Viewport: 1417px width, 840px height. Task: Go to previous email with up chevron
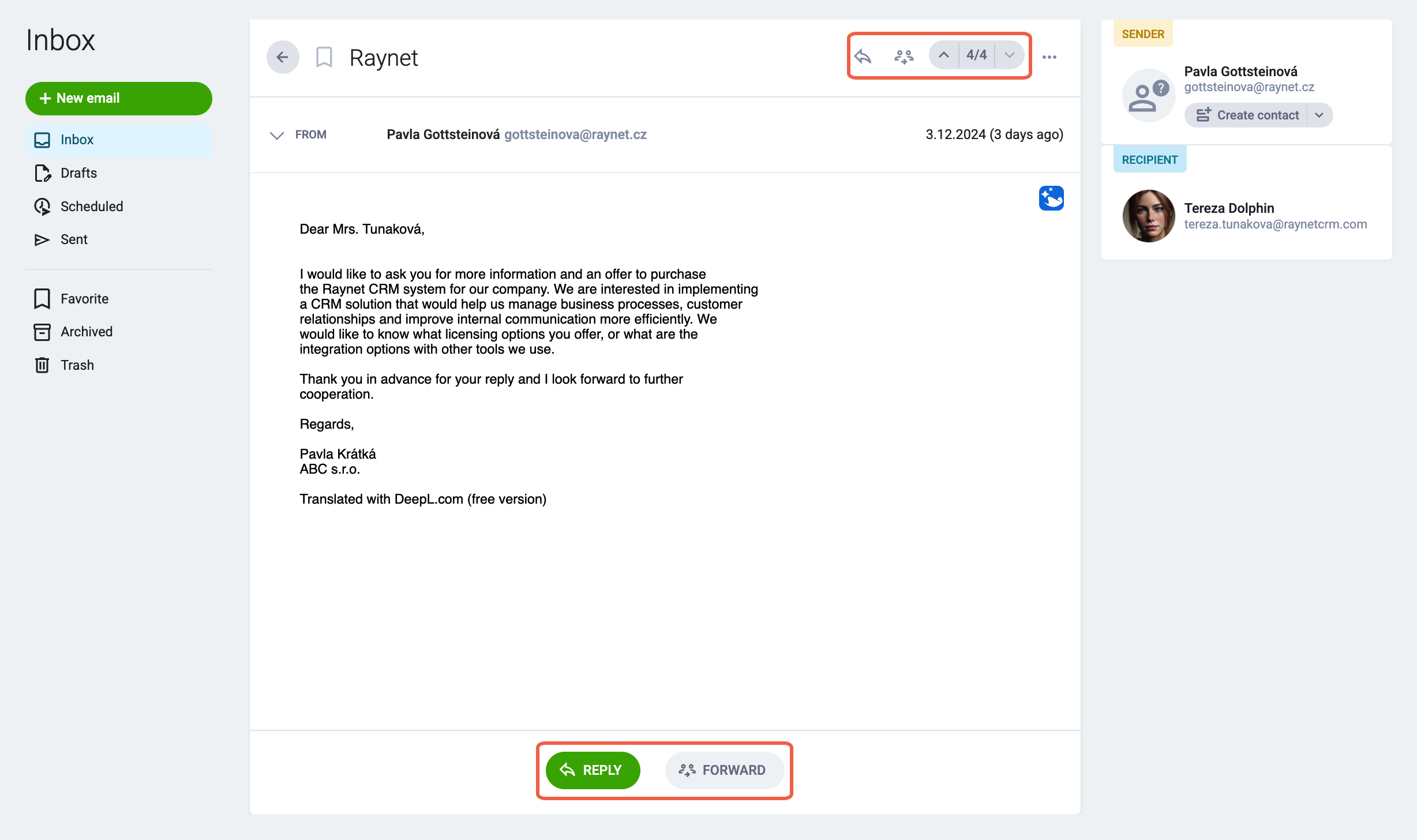pos(944,55)
